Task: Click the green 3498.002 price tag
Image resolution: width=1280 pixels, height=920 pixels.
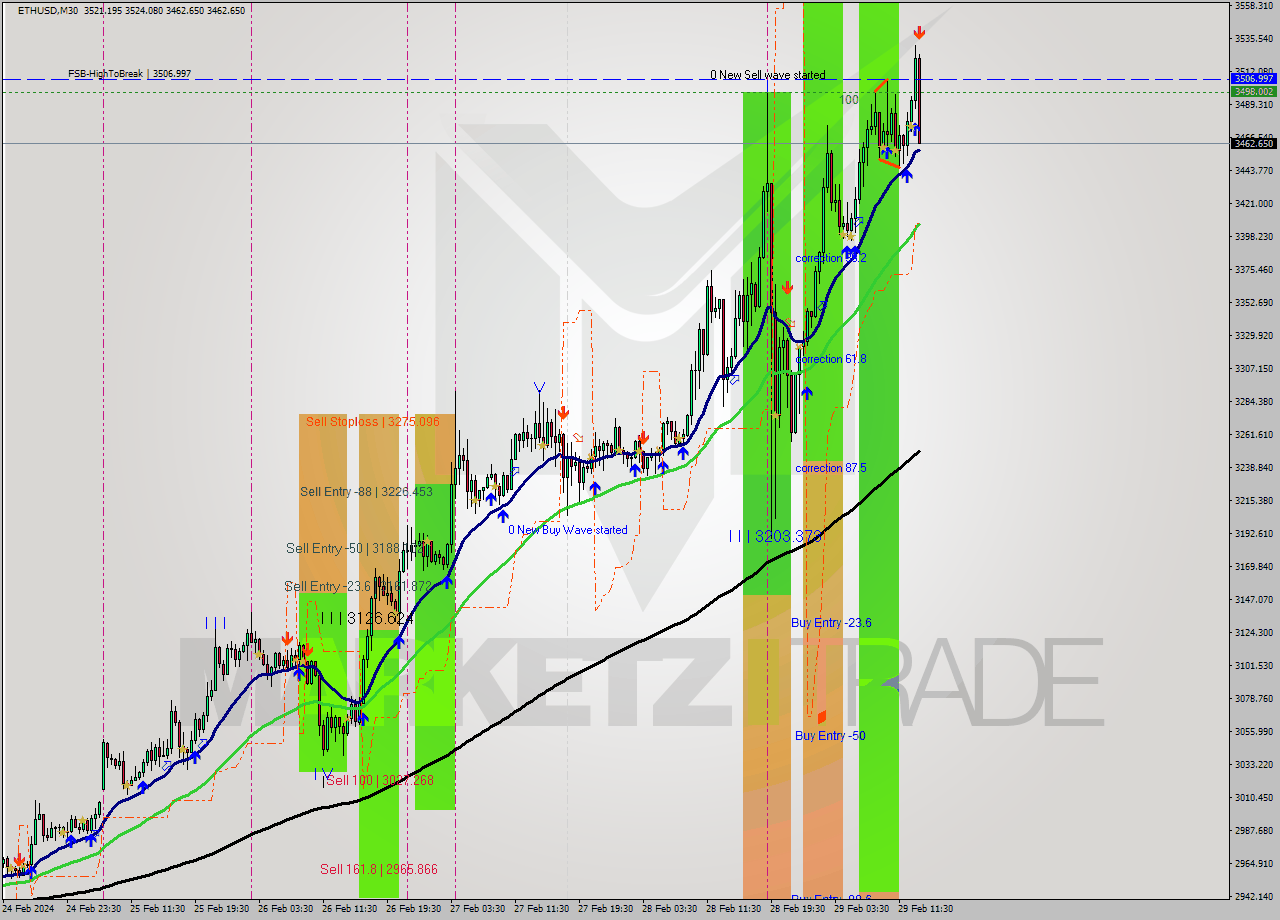Action: (x=1253, y=91)
